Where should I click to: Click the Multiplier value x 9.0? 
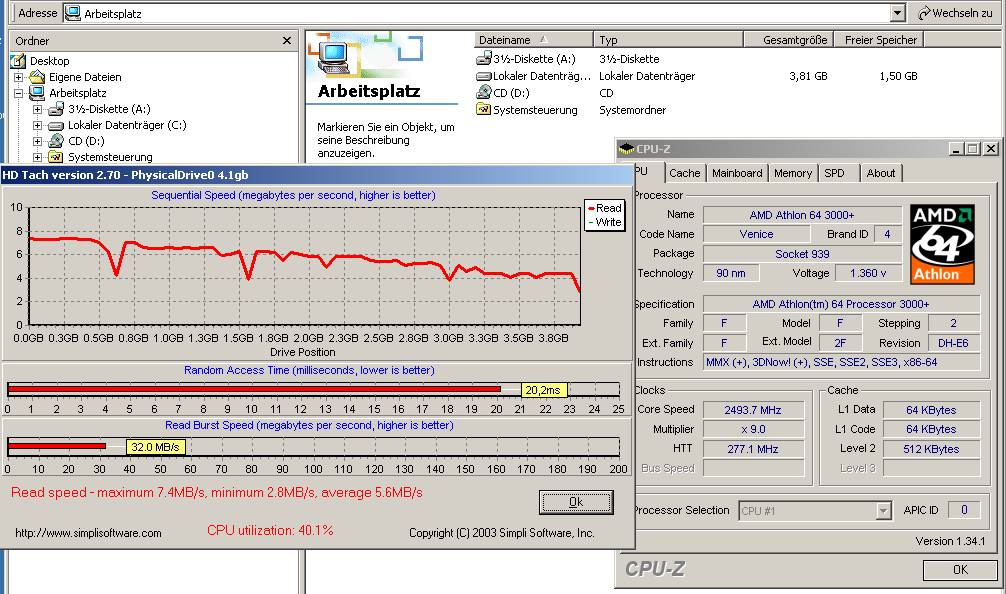753,429
